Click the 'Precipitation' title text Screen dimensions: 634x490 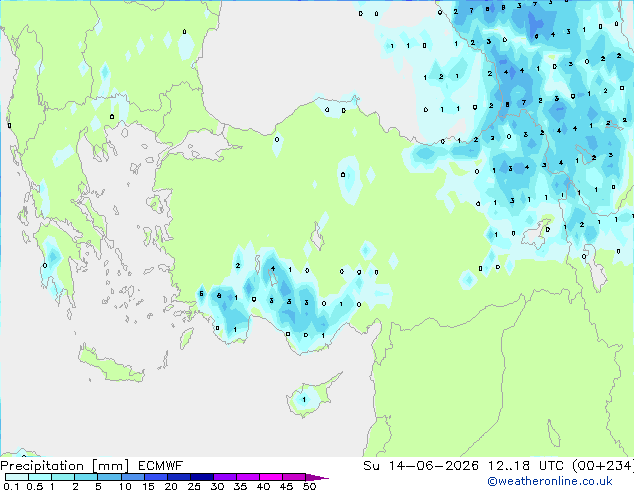pos(42,466)
